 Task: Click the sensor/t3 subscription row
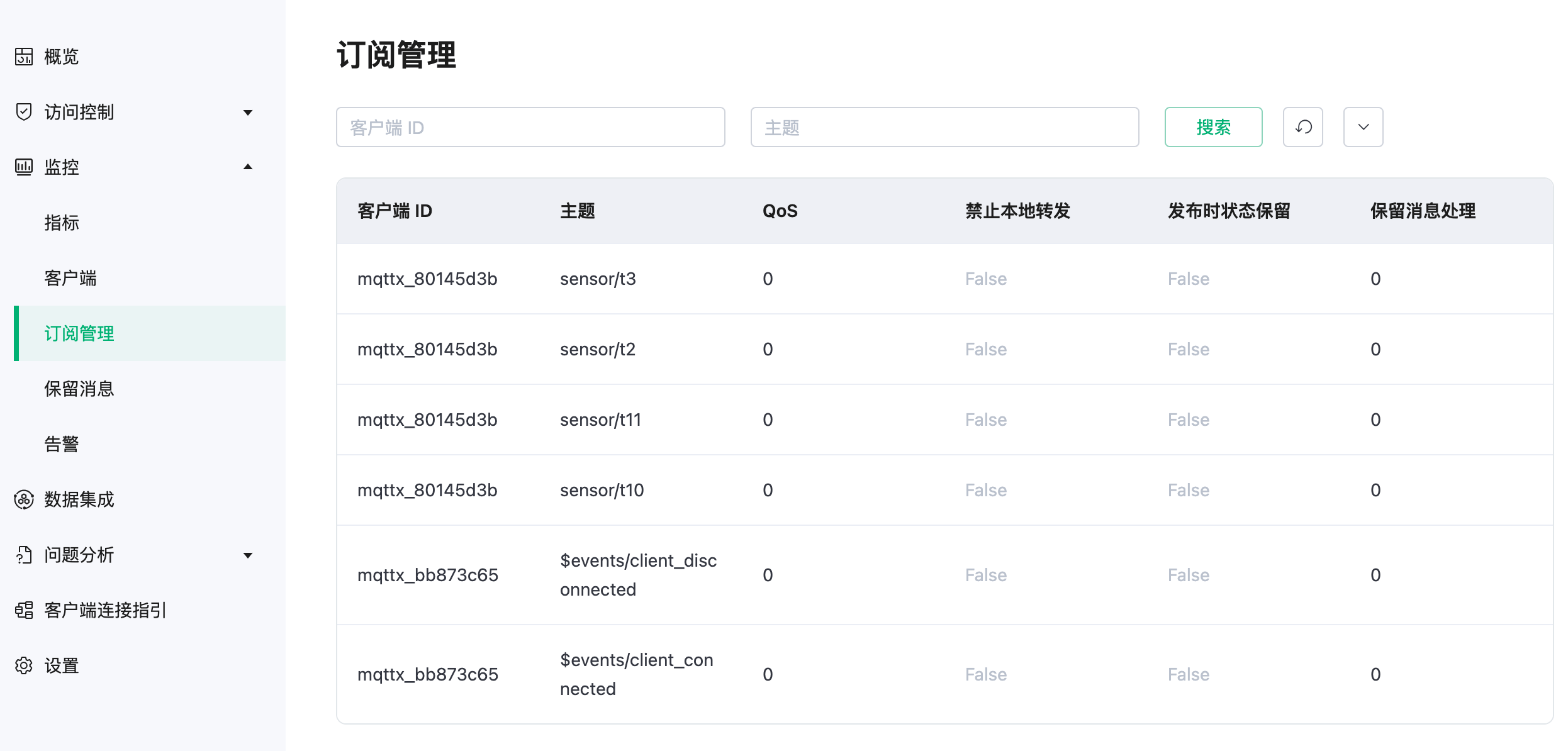click(x=598, y=279)
